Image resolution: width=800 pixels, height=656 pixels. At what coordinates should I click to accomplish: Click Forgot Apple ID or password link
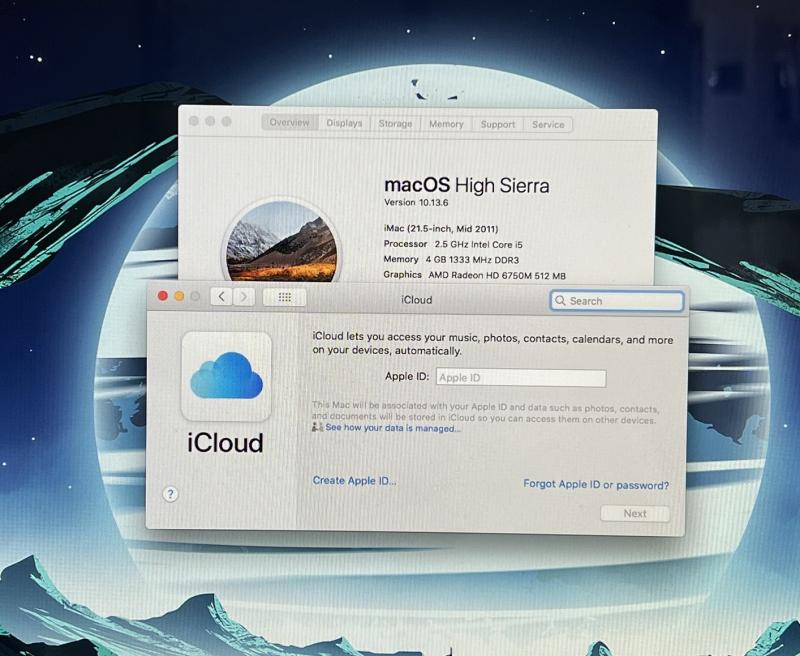[x=596, y=484]
